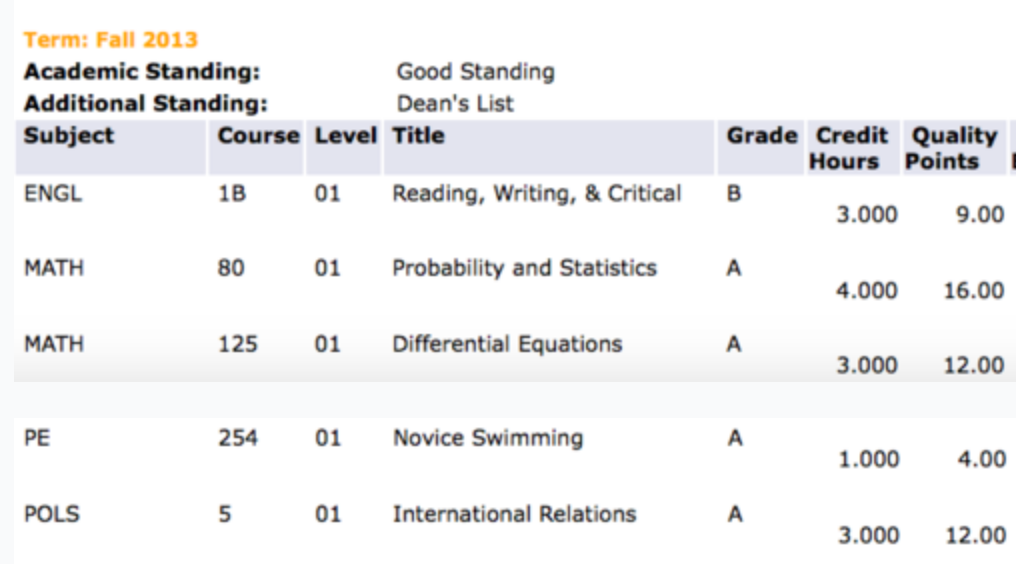Click the "Dean's List" additional standing value
The width and height of the screenshot is (1016, 564).
point(455,103)
